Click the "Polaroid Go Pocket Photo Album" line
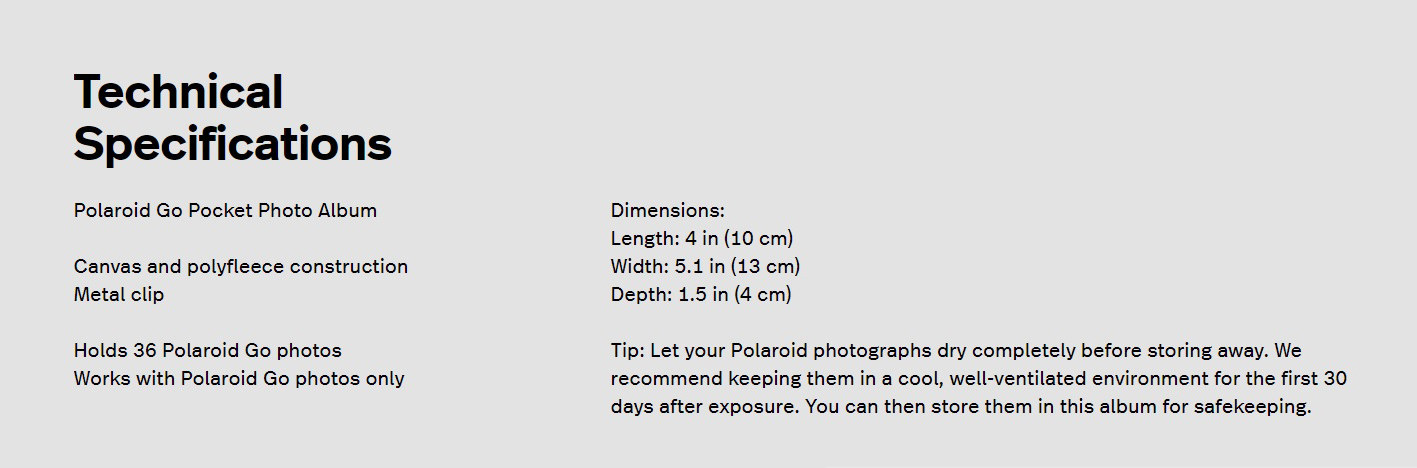 225,211
